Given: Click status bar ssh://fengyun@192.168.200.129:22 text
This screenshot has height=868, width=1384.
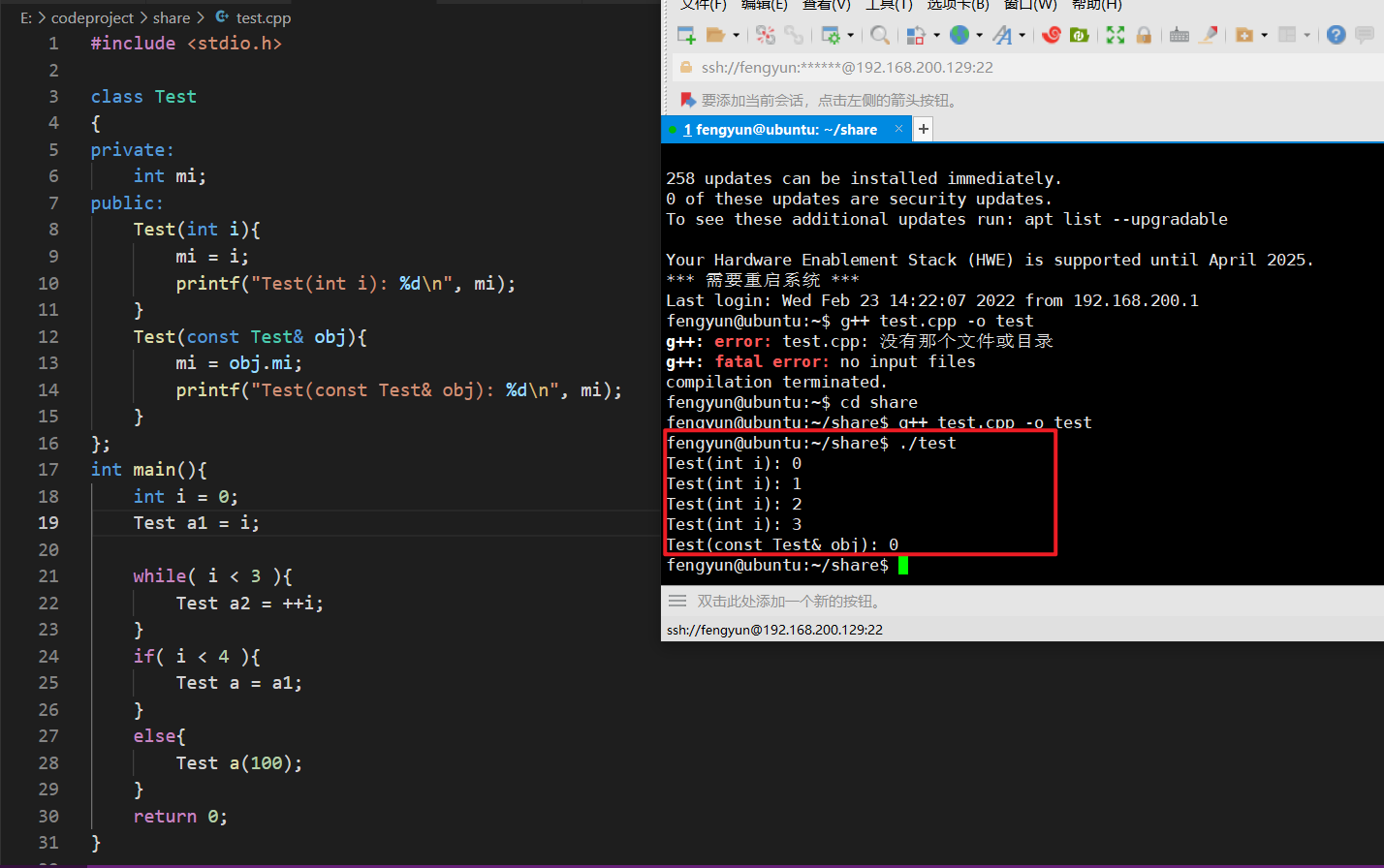Looking at the screenshot, I should [774, 630].
